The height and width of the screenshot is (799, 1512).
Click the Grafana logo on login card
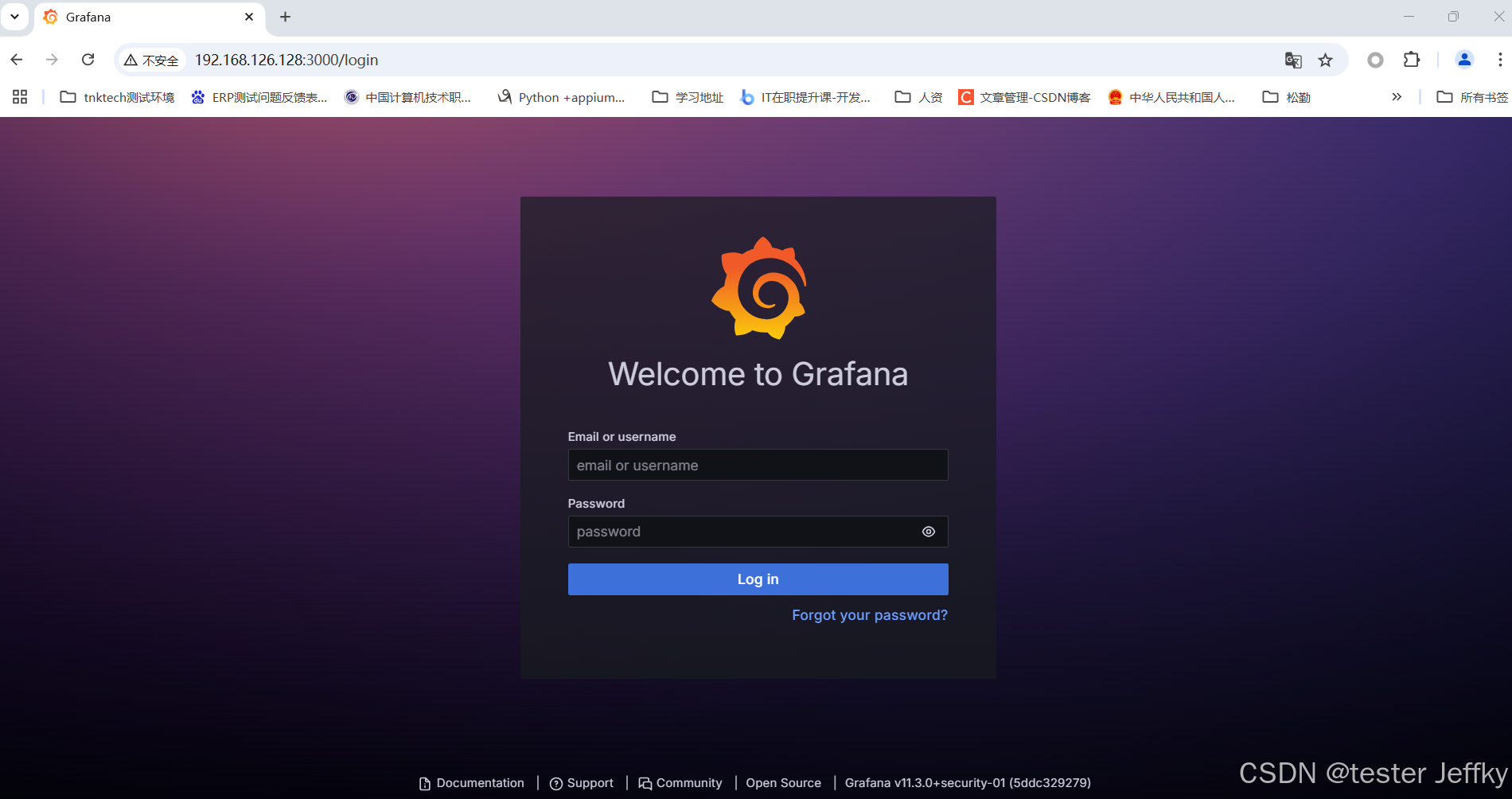pyautogui.click(x=758, y=288)
